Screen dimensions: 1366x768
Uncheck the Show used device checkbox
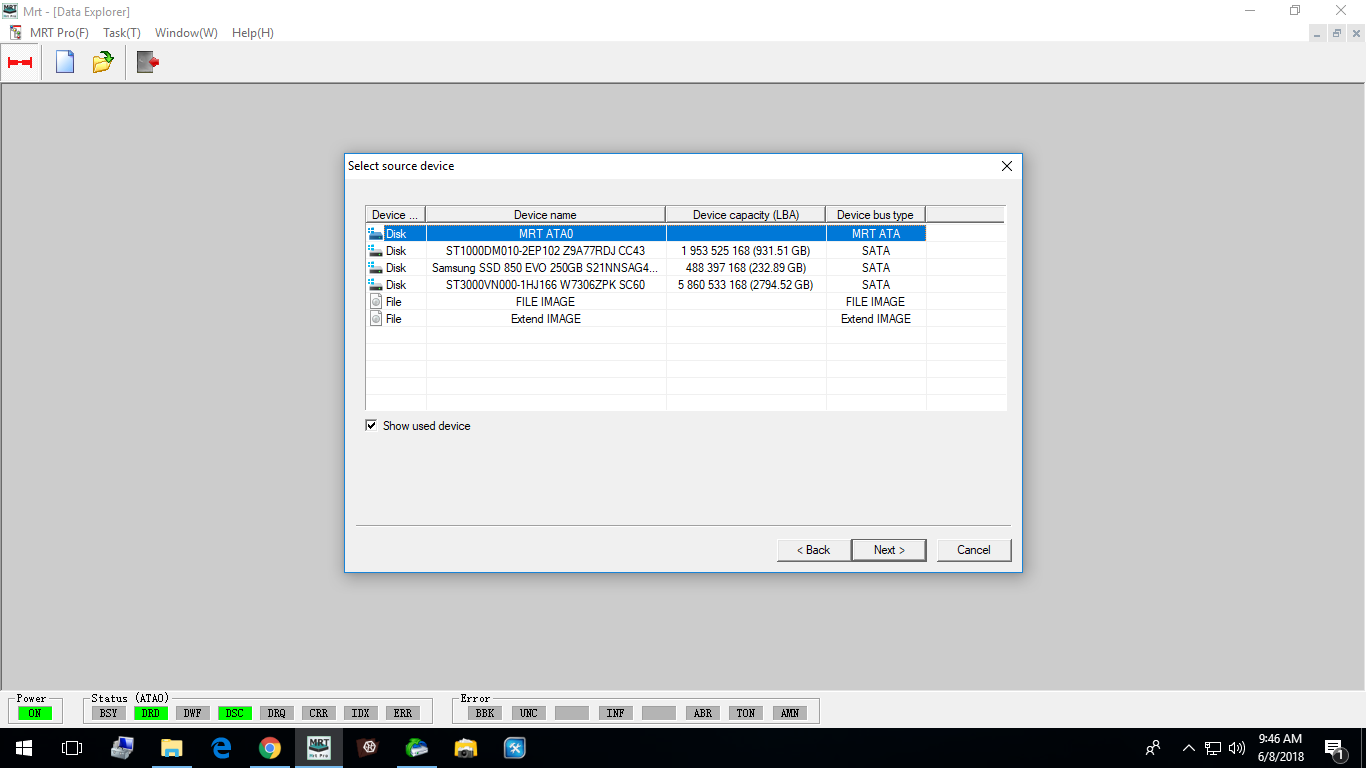(371, 425)
